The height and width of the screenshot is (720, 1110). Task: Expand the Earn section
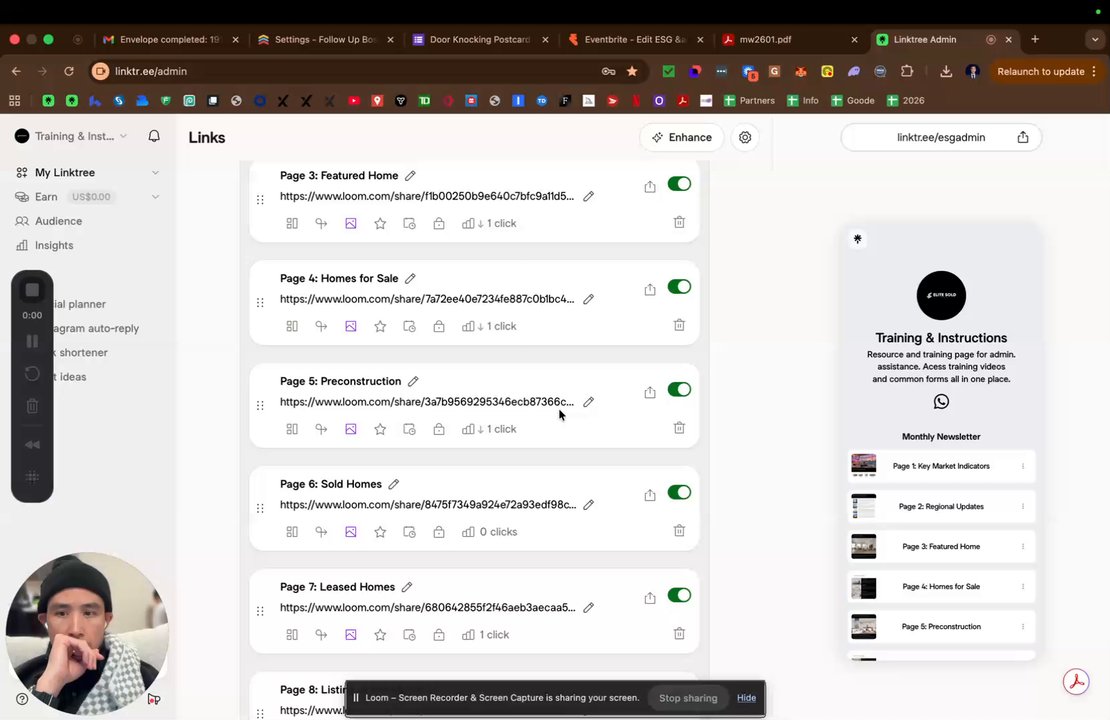pyautogui.click(x=155, y=197)
